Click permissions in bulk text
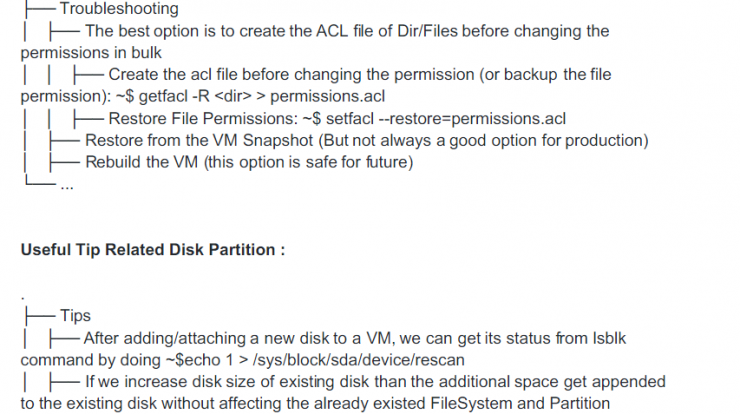This screenshot has width=740, height=414. coord(91,53)
